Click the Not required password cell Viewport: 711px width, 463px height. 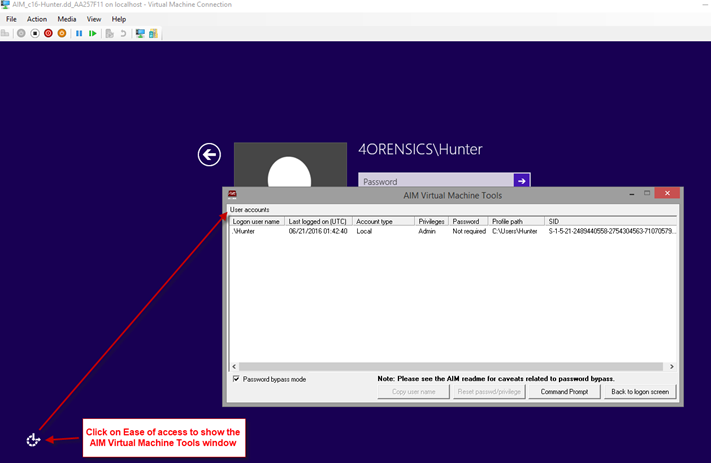469,231
